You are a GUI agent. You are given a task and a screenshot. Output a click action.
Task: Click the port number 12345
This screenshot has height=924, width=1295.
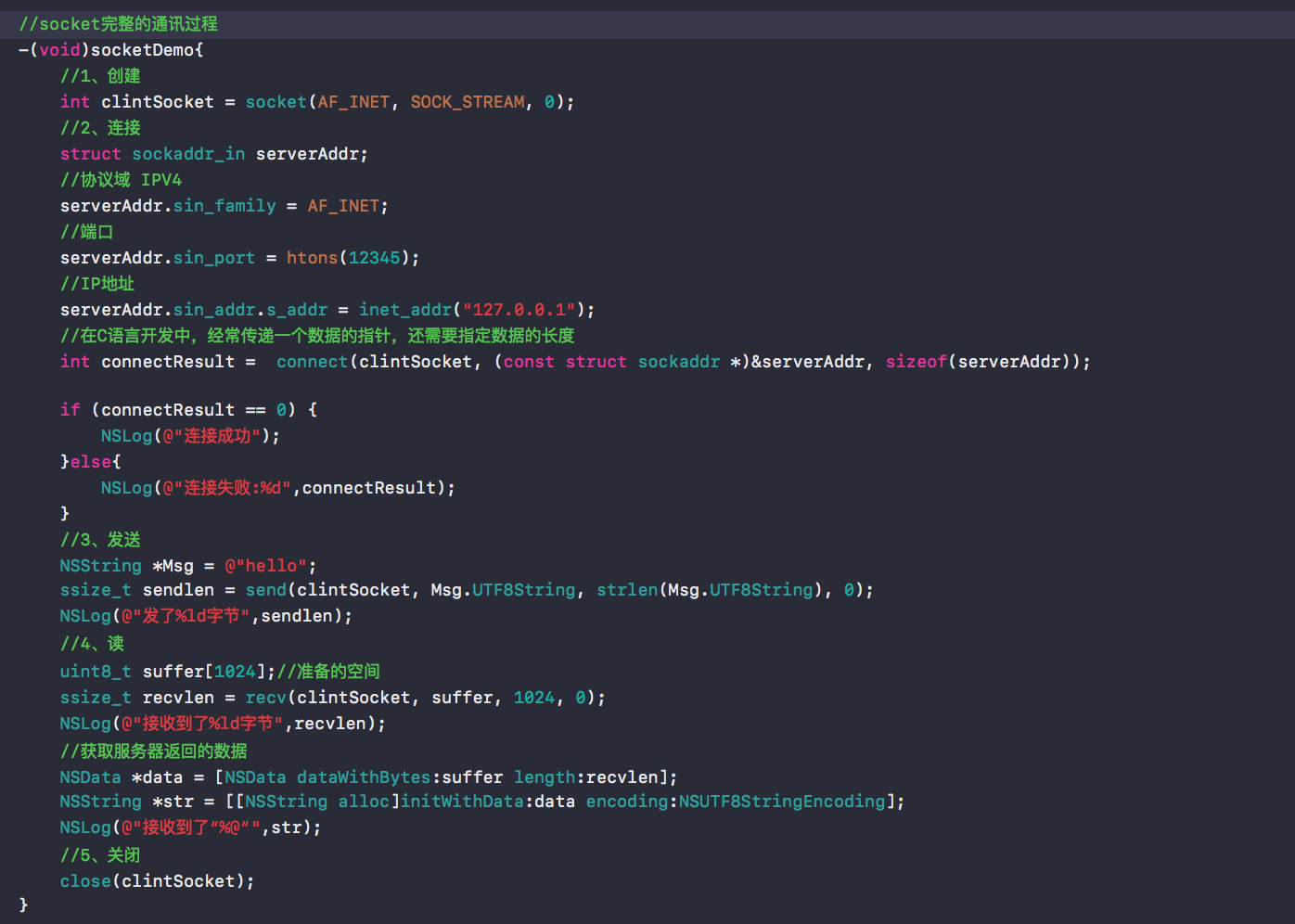[374, 258]
